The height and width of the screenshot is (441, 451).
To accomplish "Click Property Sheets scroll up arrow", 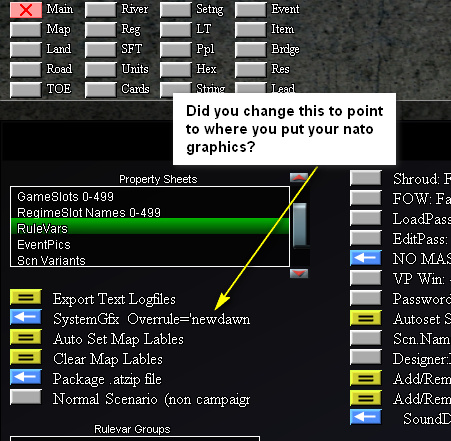I will pyautogui.click(x=299, y=178).
